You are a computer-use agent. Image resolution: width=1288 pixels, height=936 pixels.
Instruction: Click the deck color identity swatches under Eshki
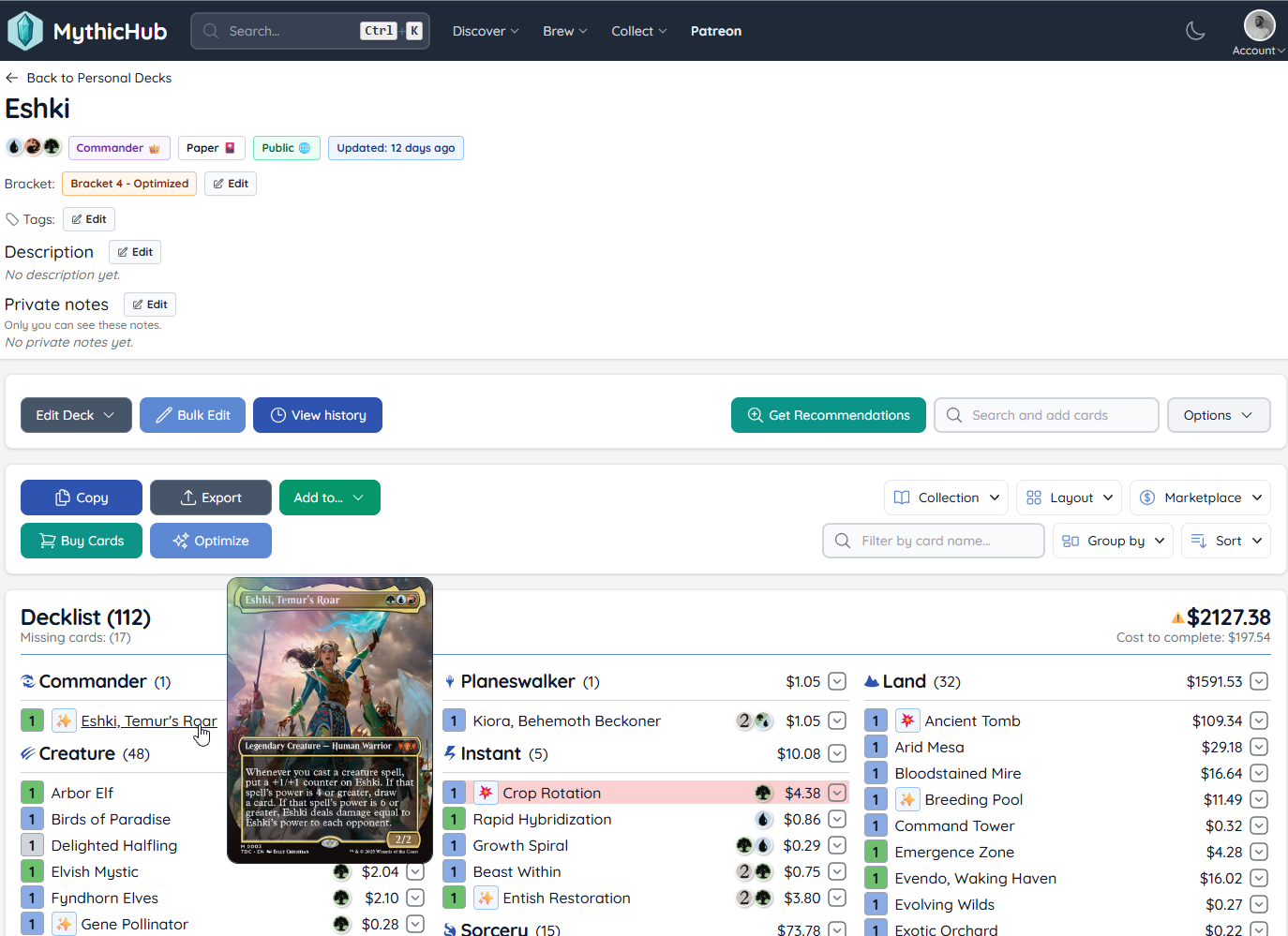click(33, 147)
